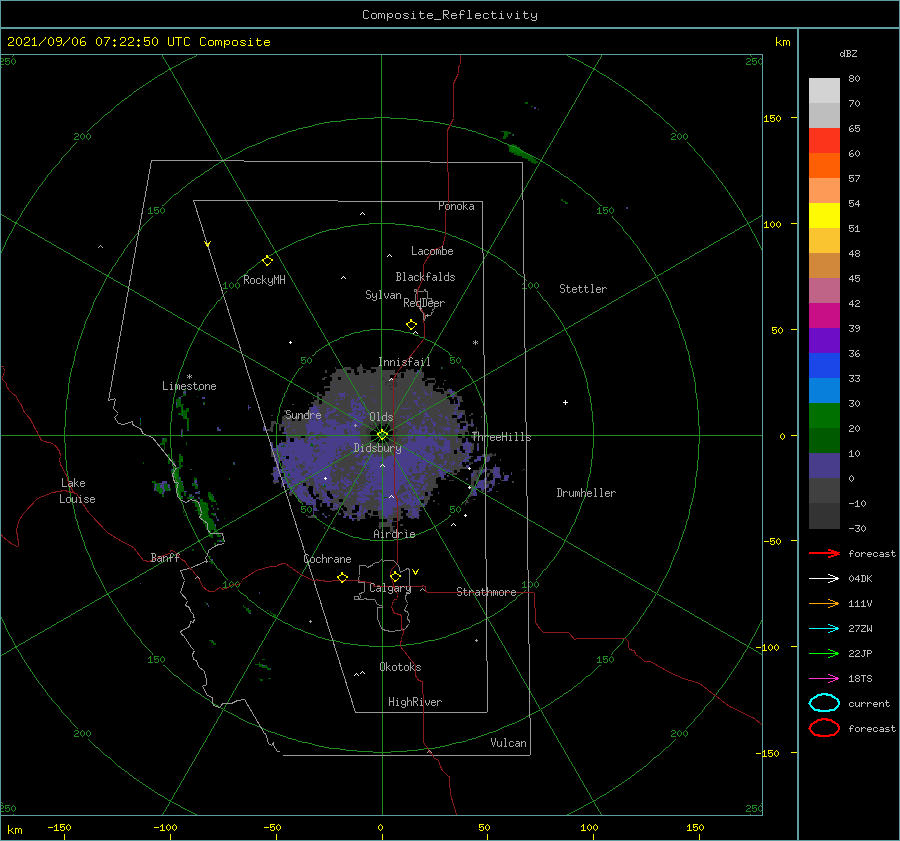Click the red forecast arrow in legend
This screenshot has width=900, height=841.
point(824,553)
